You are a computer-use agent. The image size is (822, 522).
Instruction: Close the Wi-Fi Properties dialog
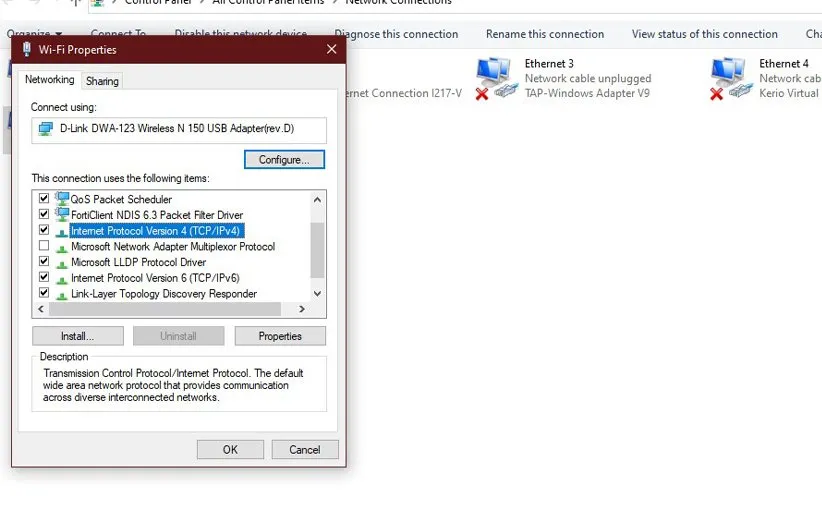point(331,49)
